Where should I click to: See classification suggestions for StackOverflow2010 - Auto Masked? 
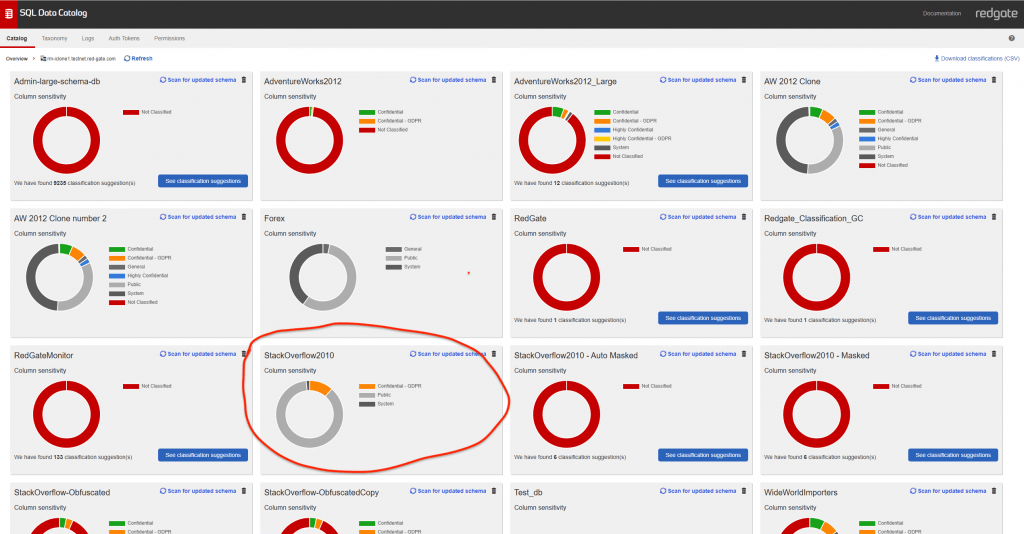(703, 455)
